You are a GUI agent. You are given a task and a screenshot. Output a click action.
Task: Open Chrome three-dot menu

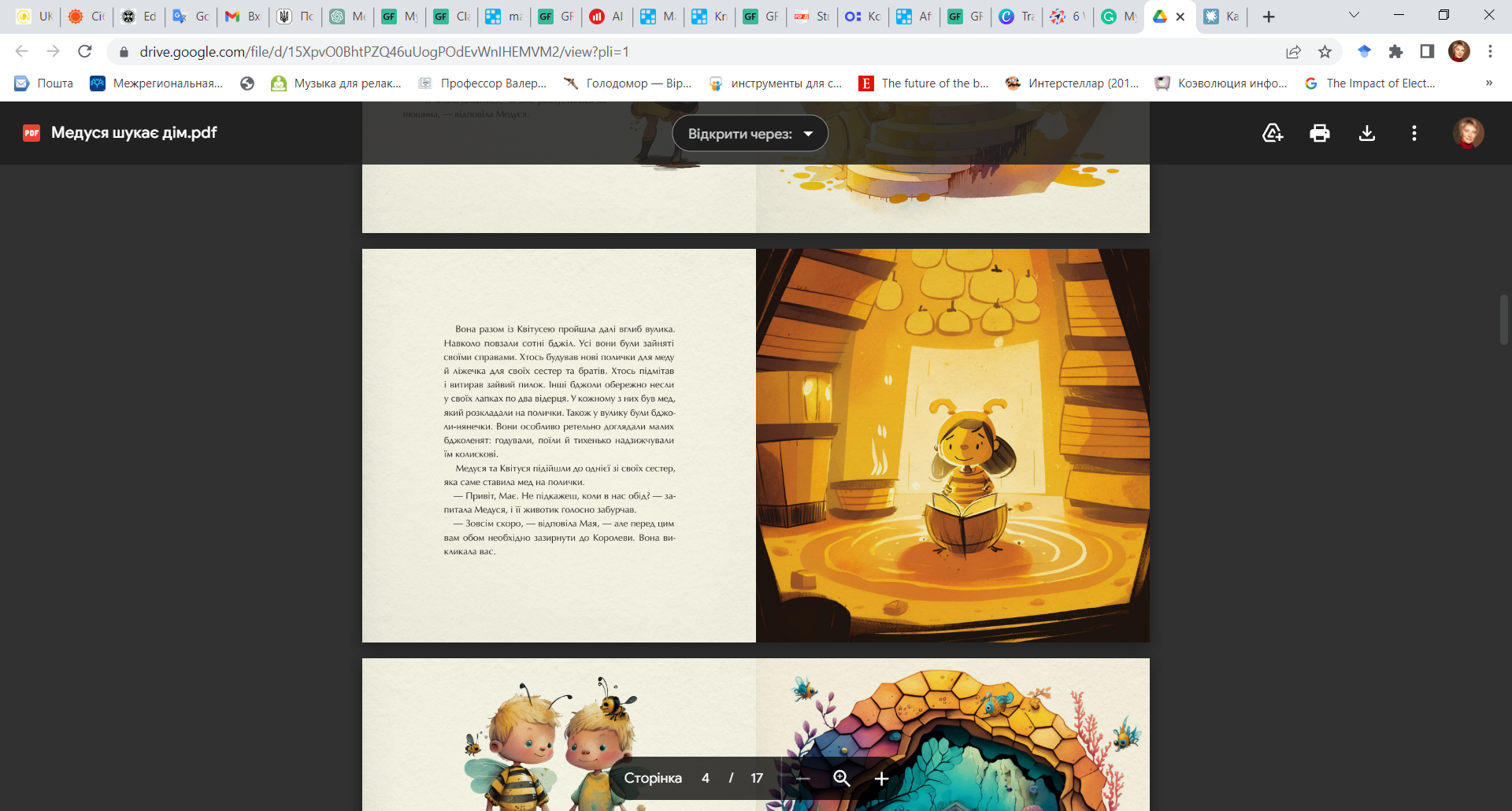1490,51
